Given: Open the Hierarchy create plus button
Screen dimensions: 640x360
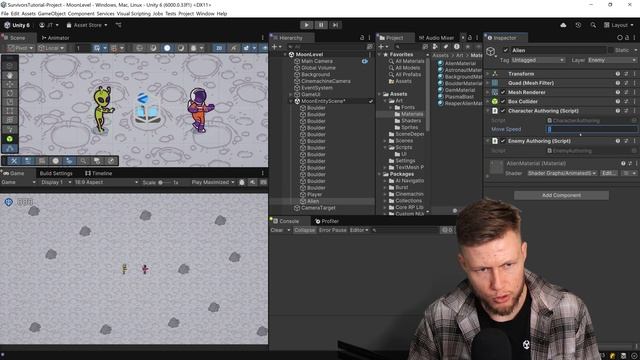Looking at the screenshot, I should (276, 47).
